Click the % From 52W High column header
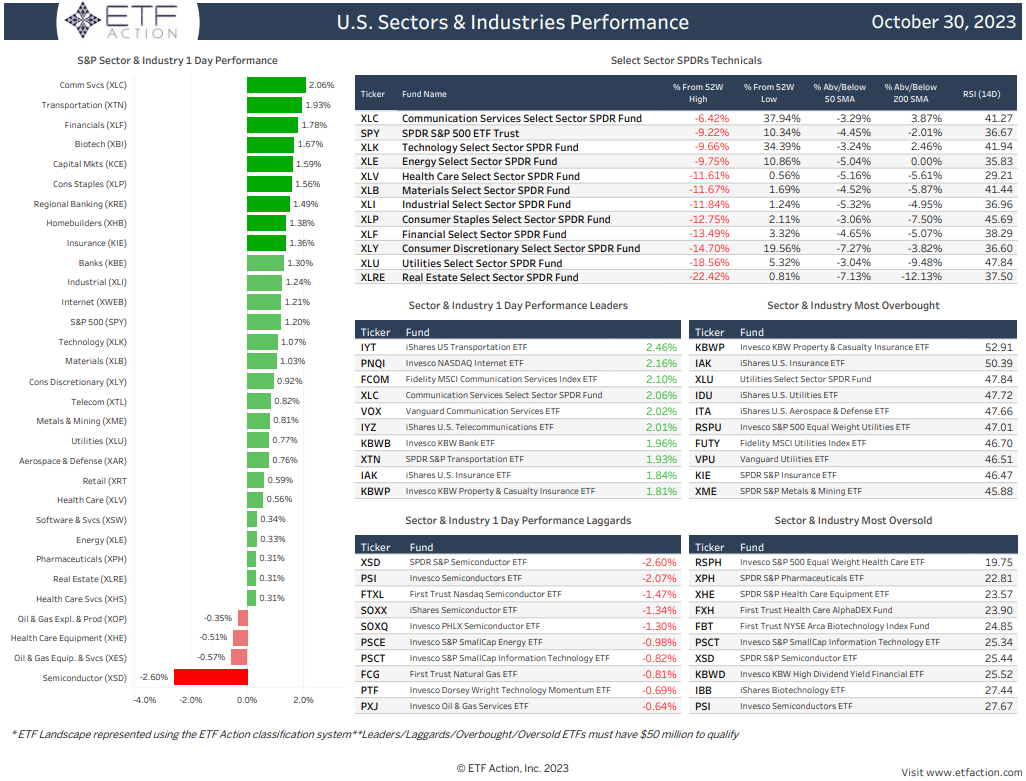Image resolution: width=1026 pixels, height=781 pixels. click(698, 93)
